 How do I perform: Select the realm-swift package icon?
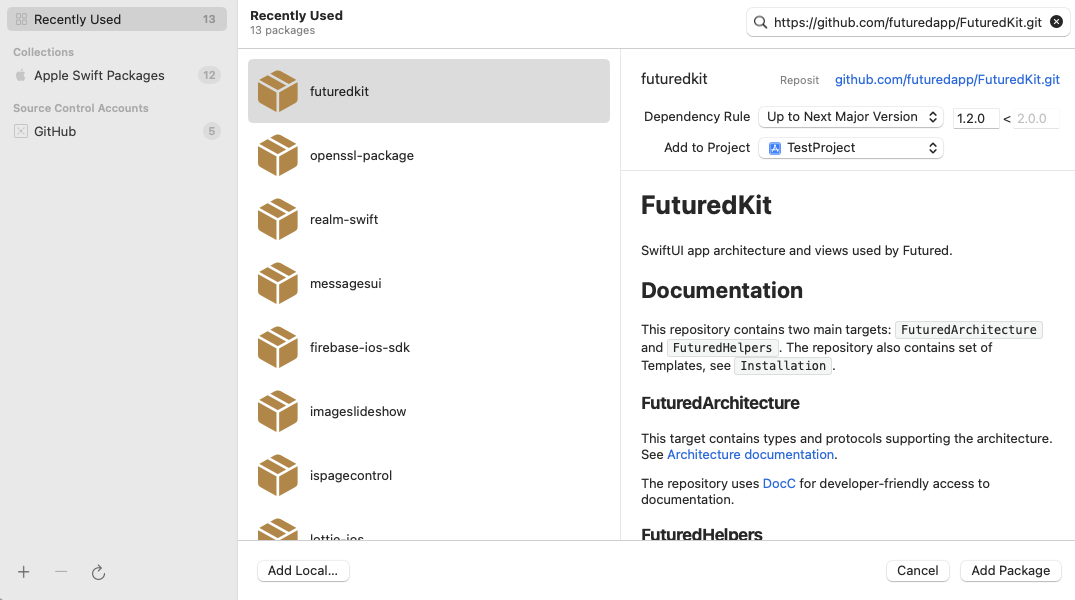278,219
